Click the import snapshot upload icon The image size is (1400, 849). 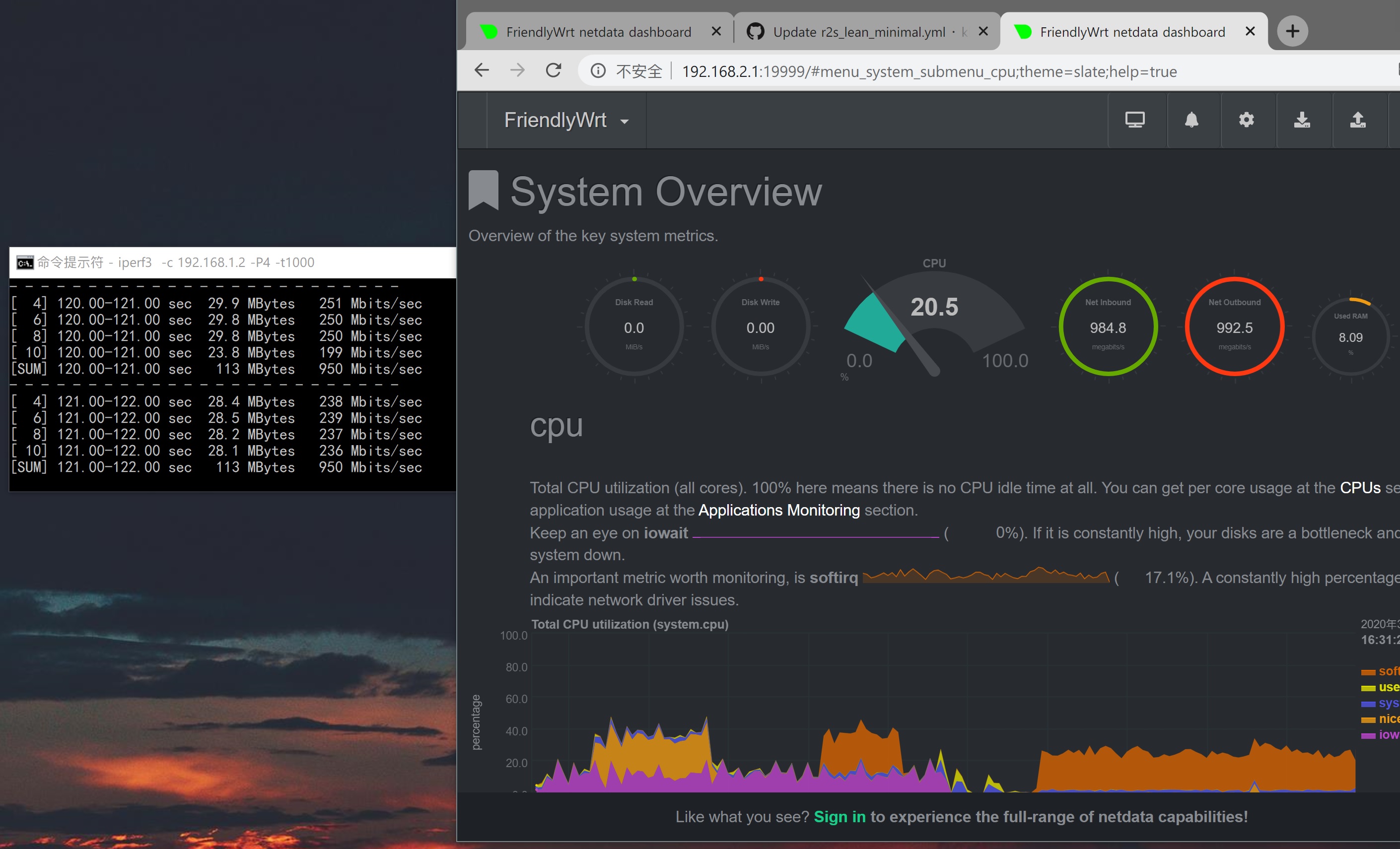click(x=1357, y=120)
